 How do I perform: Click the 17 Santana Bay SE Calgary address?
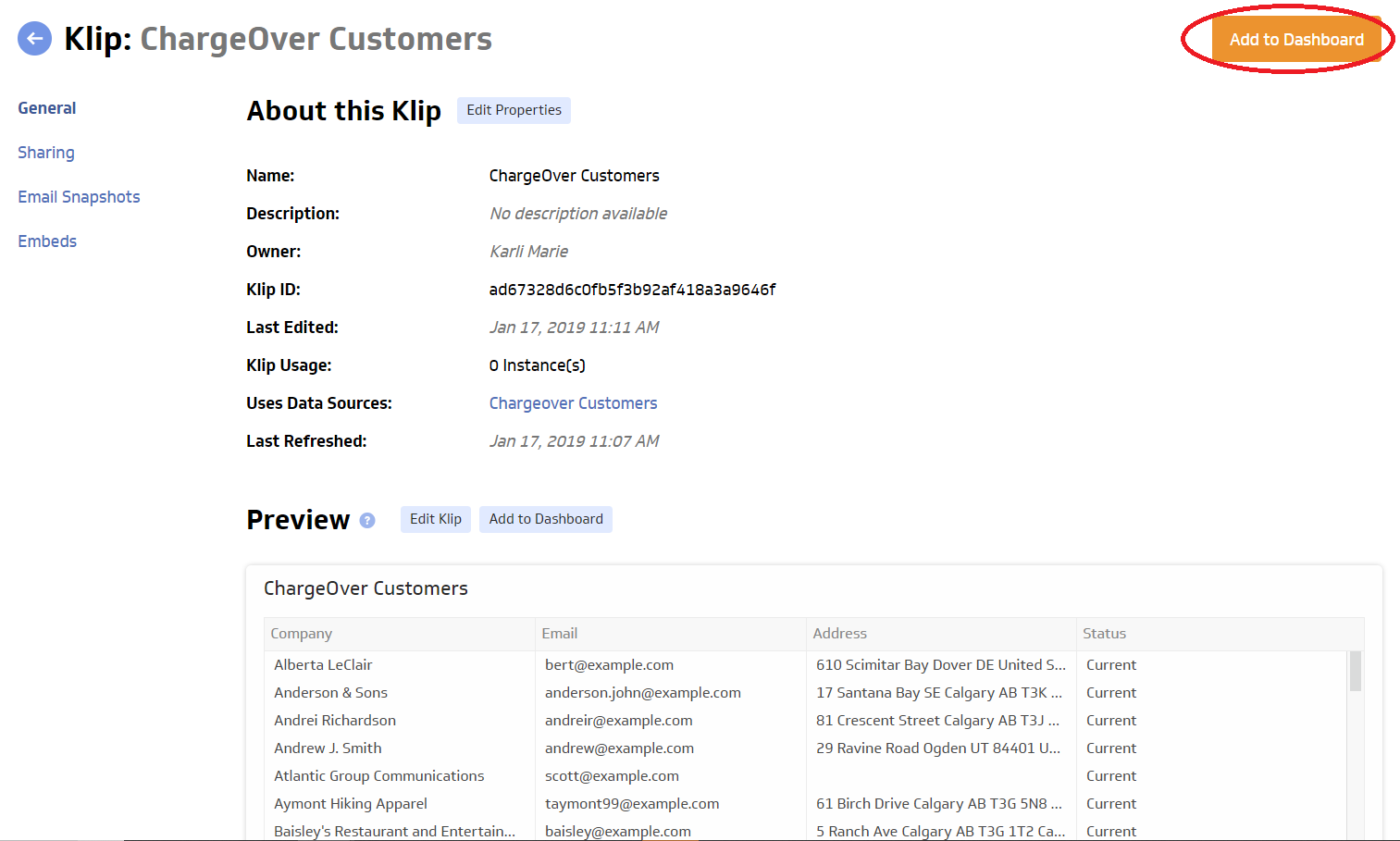[x=939, y=693]
